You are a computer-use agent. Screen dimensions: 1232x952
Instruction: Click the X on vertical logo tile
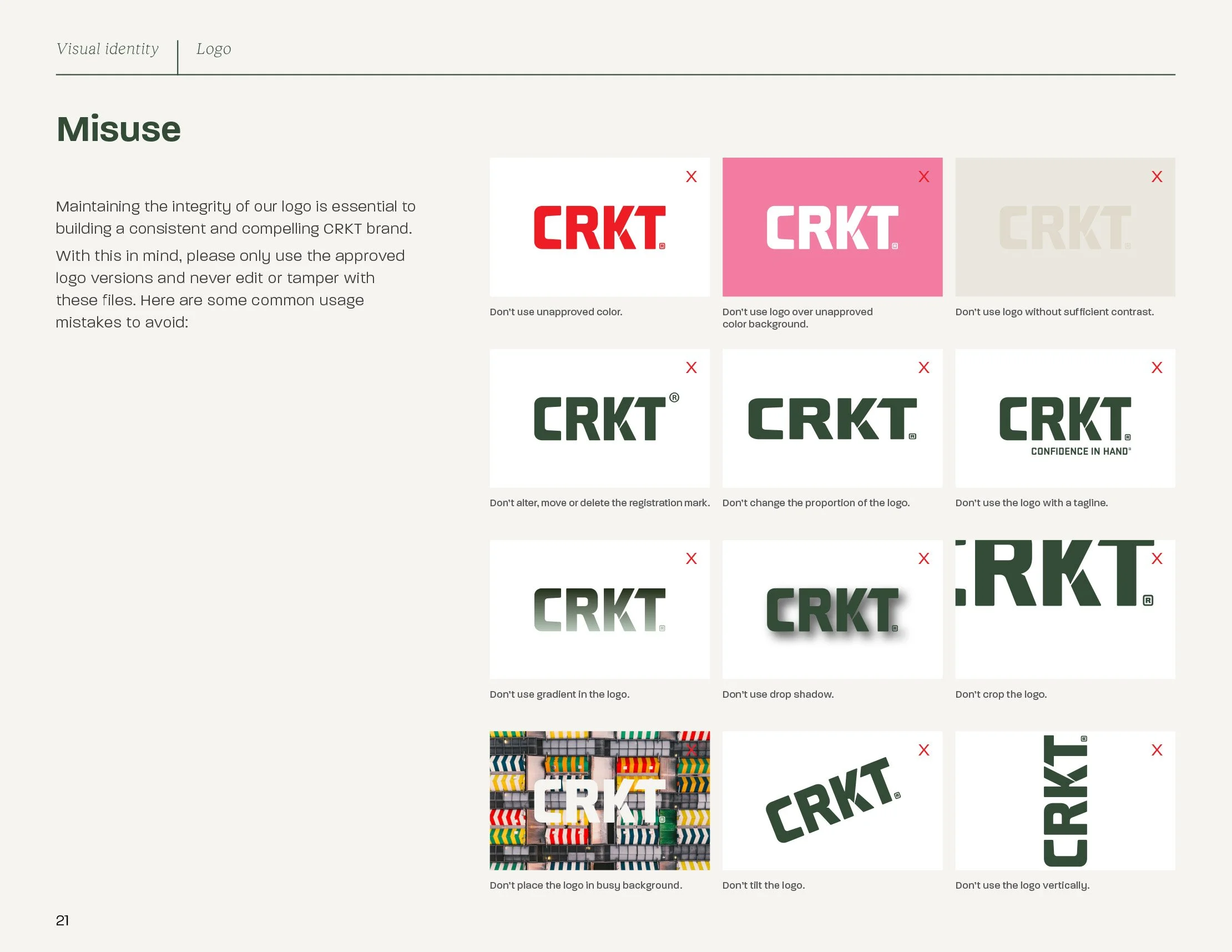click(x=1157, y=750)
